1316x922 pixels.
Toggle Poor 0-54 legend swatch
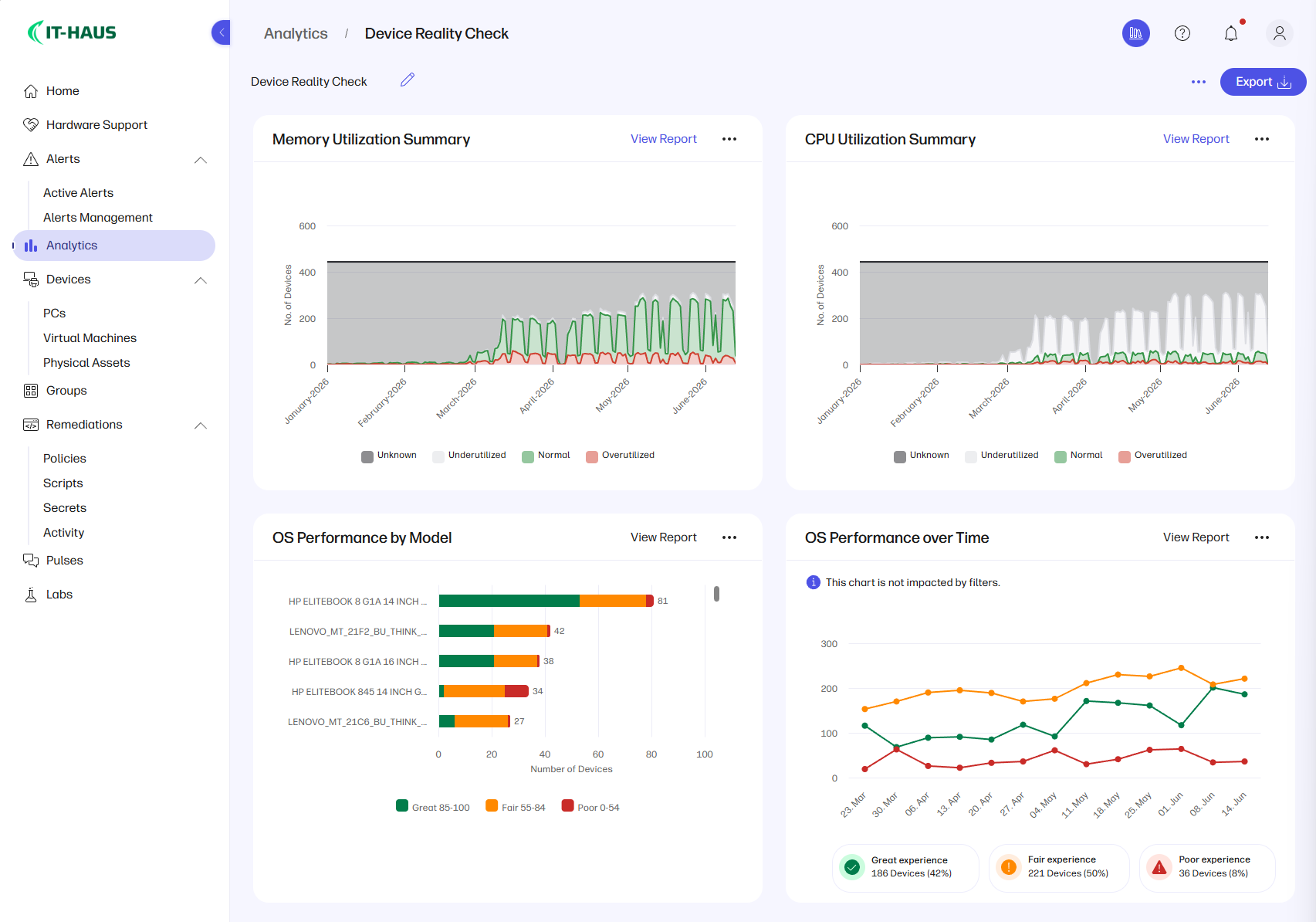pos(567,806)
